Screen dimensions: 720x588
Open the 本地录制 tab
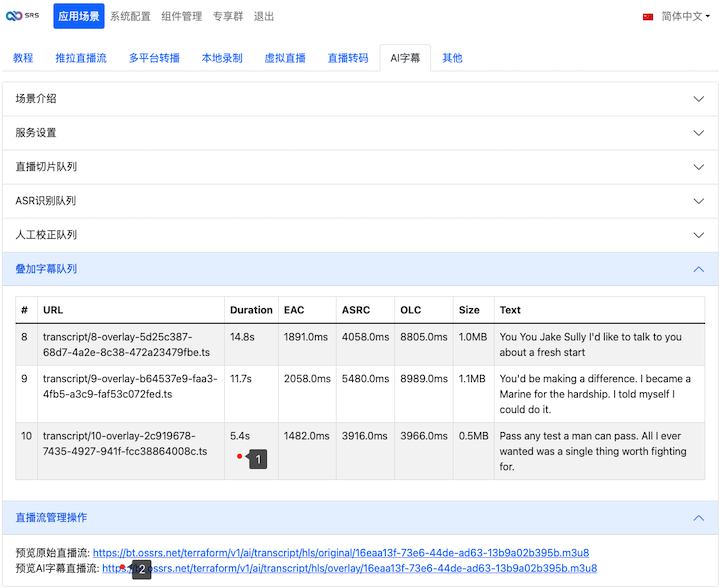(x=222, y=58)
